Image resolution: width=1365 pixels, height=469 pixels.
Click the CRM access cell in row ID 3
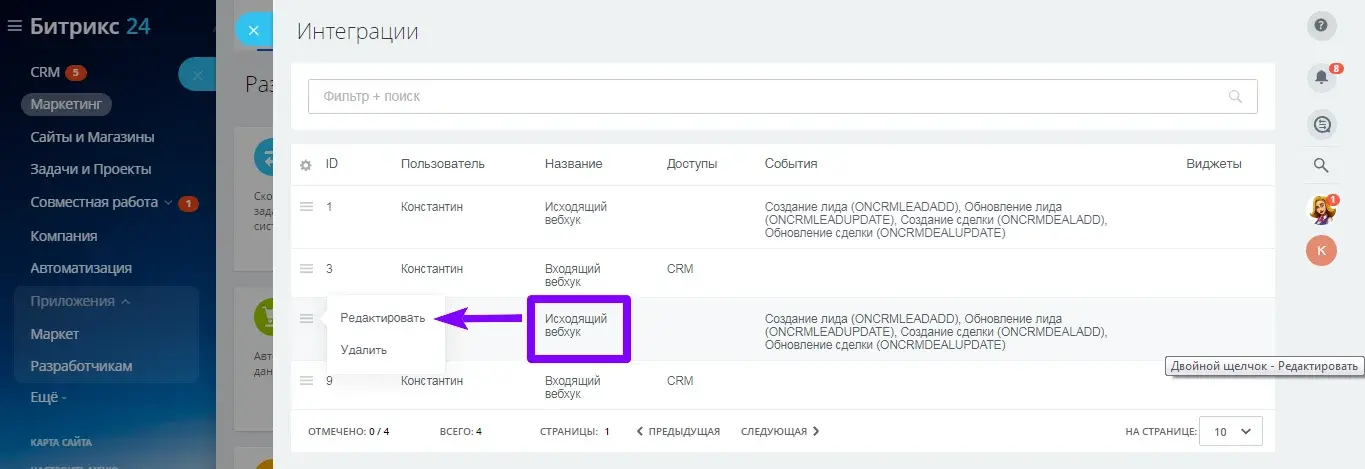(x=680, y=269)
